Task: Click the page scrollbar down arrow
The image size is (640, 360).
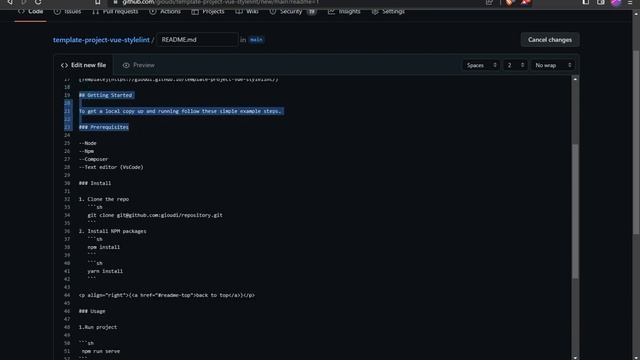Action: click(636, 357)
